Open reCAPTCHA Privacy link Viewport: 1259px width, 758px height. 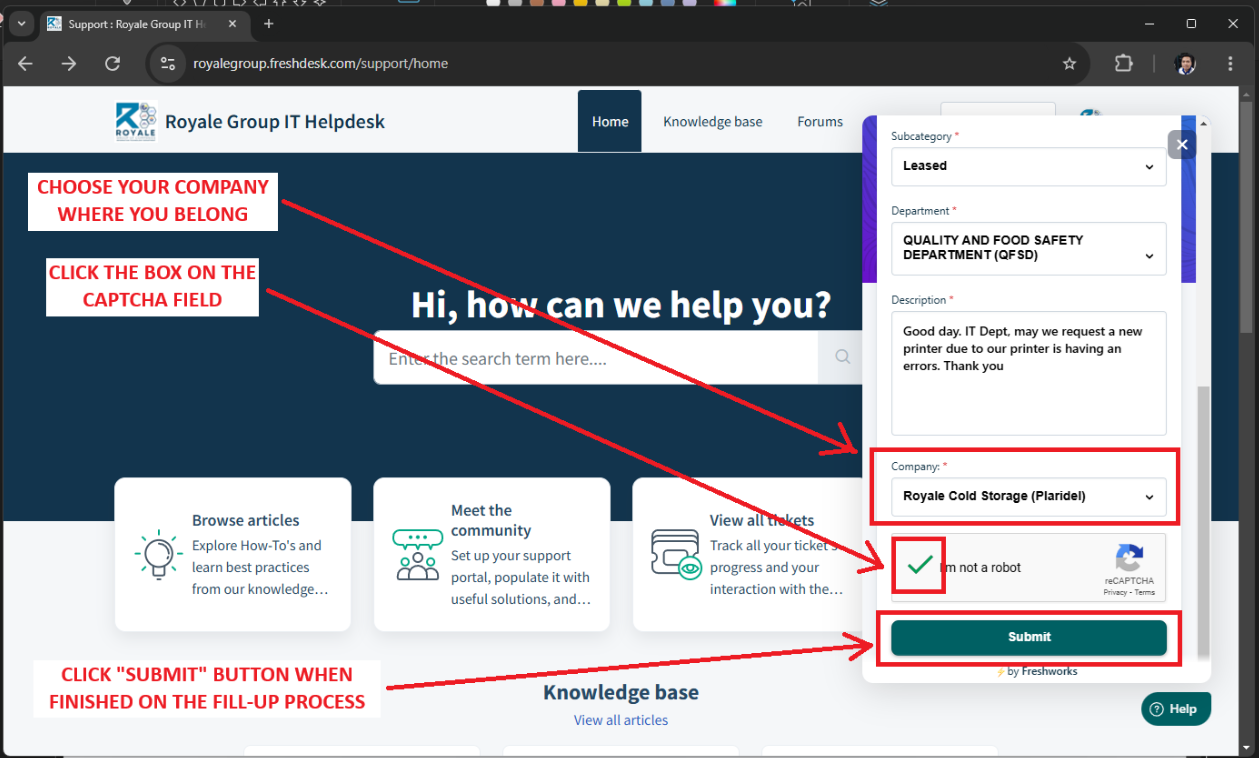pyautogui.click(x=1115, y=592)
